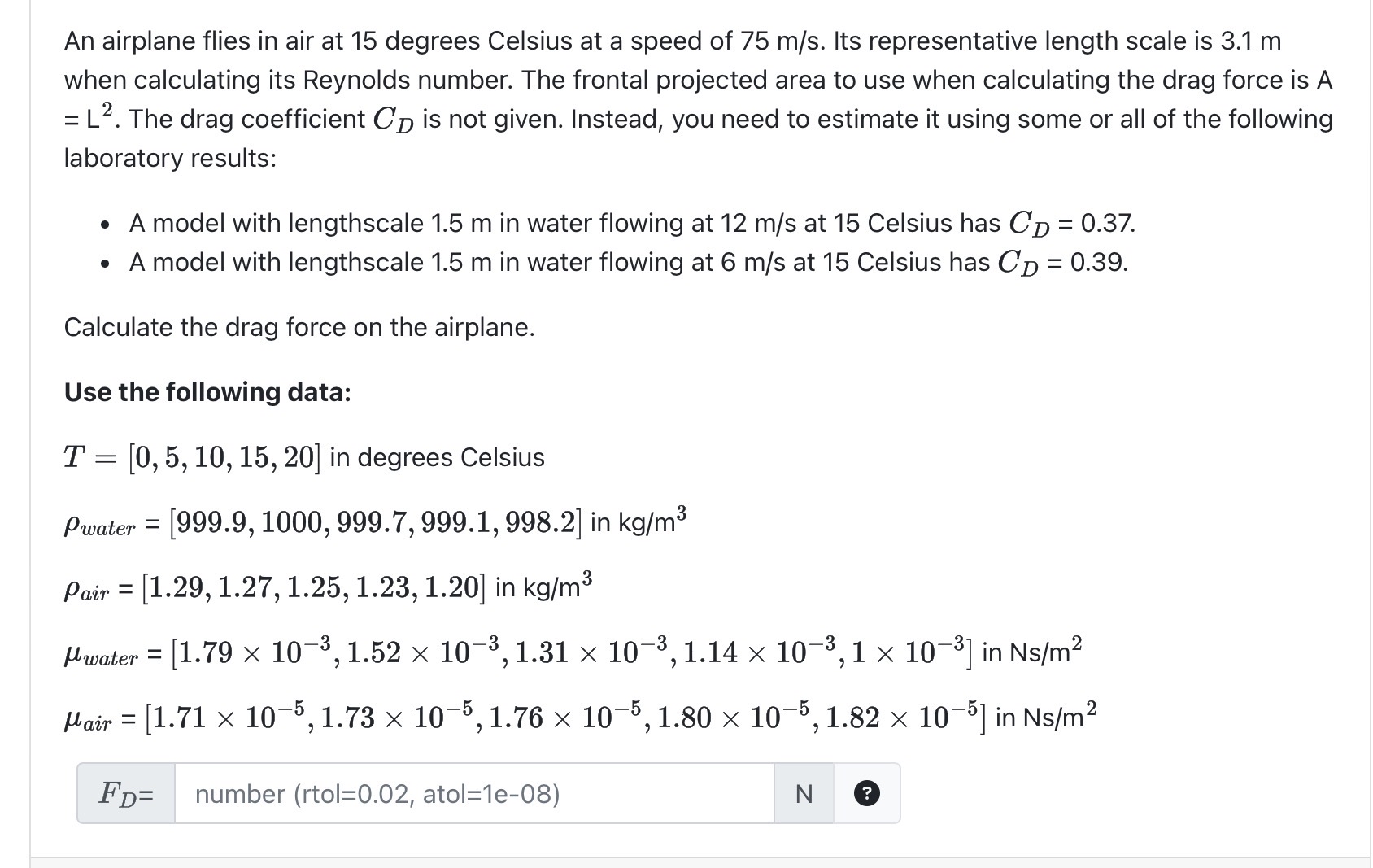
Task: Click the C_D = 0.37 value
Action: pos(1072,223)
